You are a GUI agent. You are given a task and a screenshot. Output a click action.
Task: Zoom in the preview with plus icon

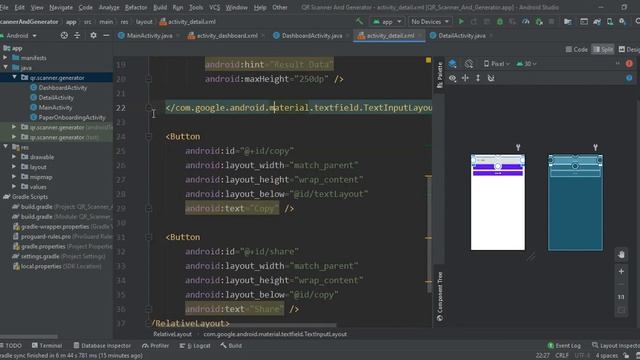pyautogui.click(x=621, y=271)
